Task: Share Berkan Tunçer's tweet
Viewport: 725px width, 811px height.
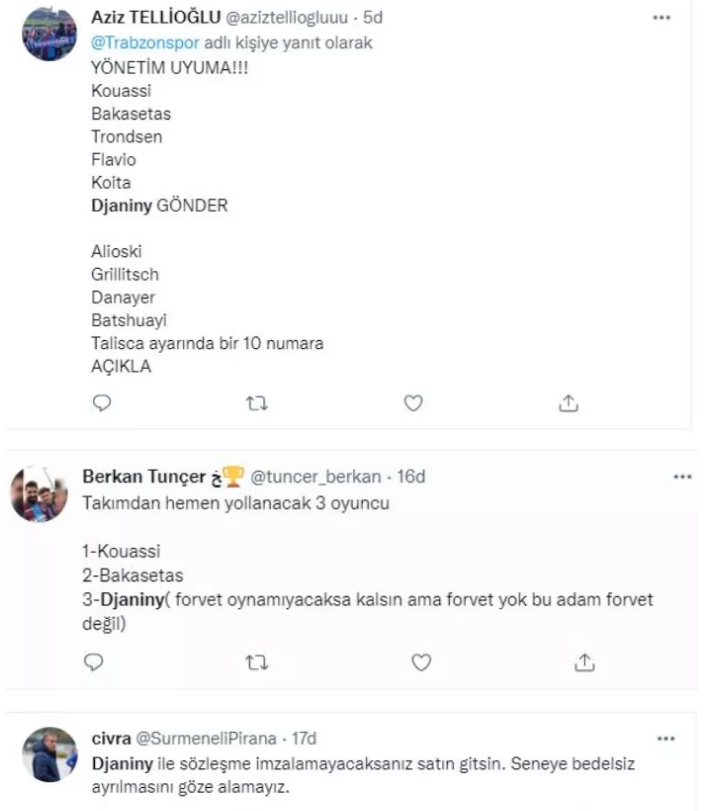Action: (586, 662)
